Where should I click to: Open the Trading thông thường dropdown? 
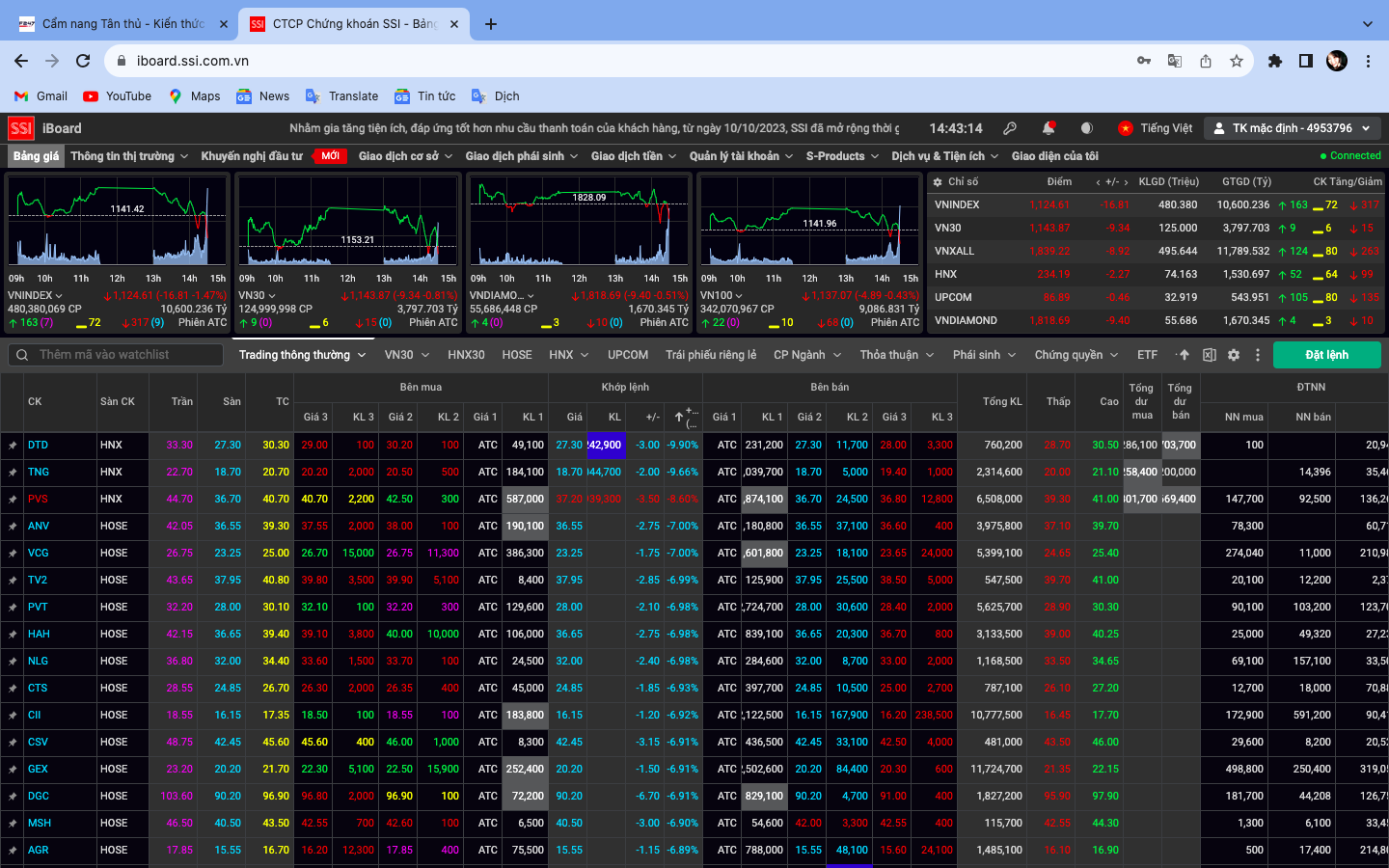tap(302, 355)
